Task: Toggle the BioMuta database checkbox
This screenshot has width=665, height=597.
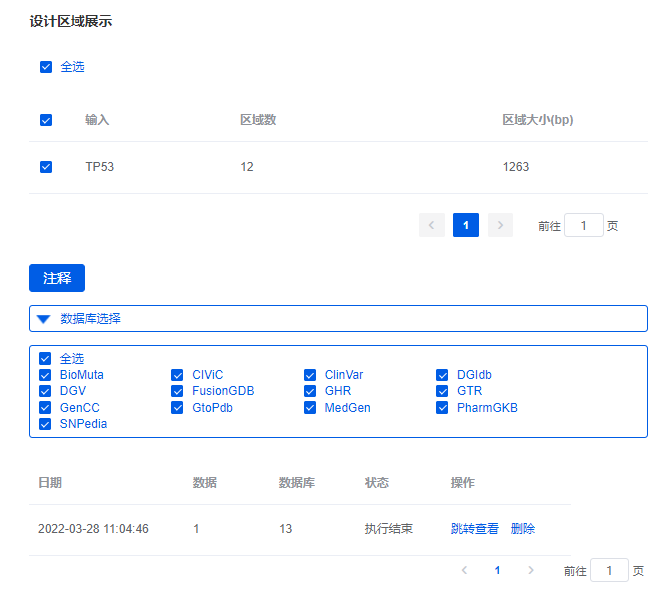Action: (45, 376)
